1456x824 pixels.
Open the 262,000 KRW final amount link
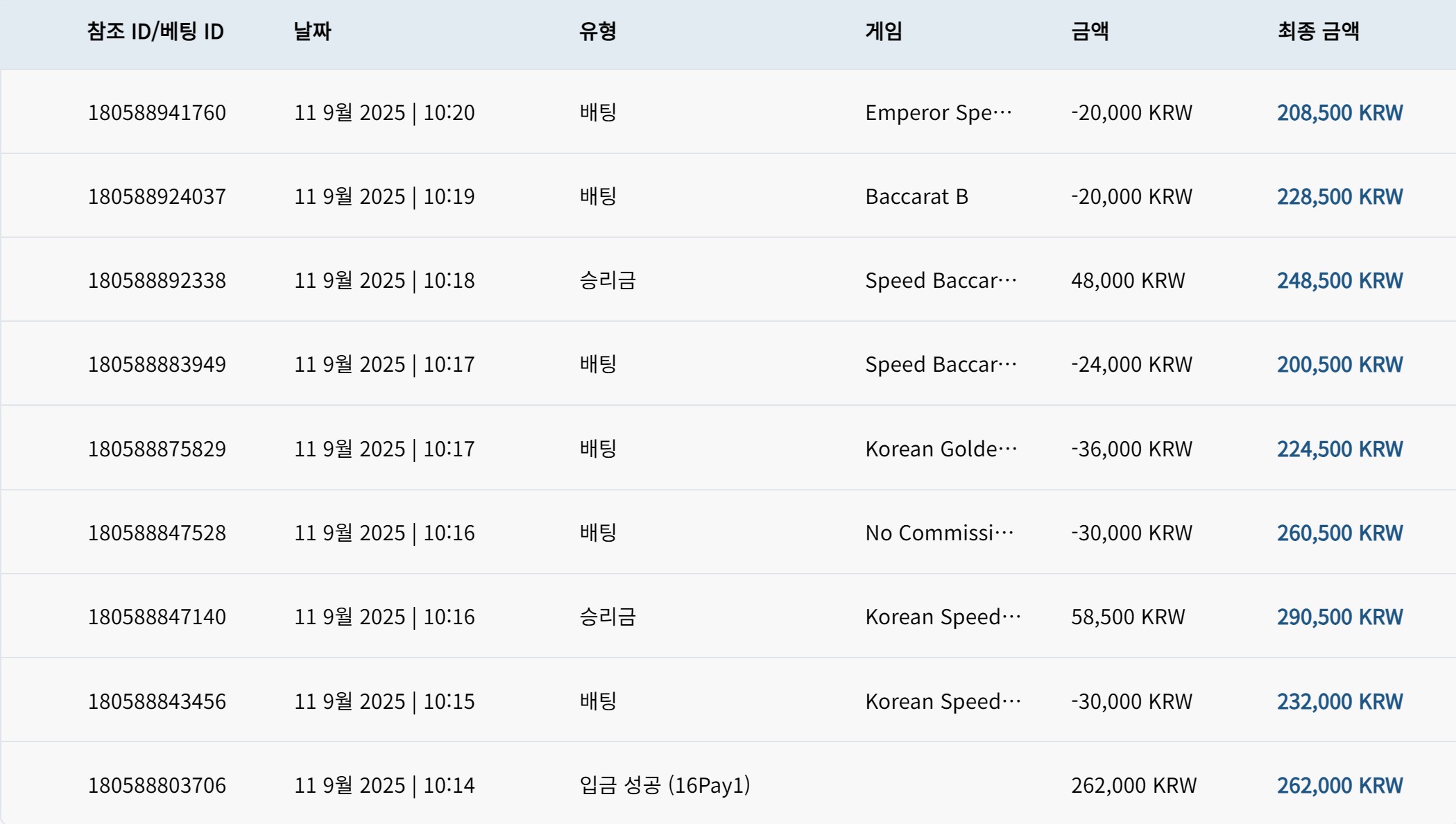pos(1339,785)
